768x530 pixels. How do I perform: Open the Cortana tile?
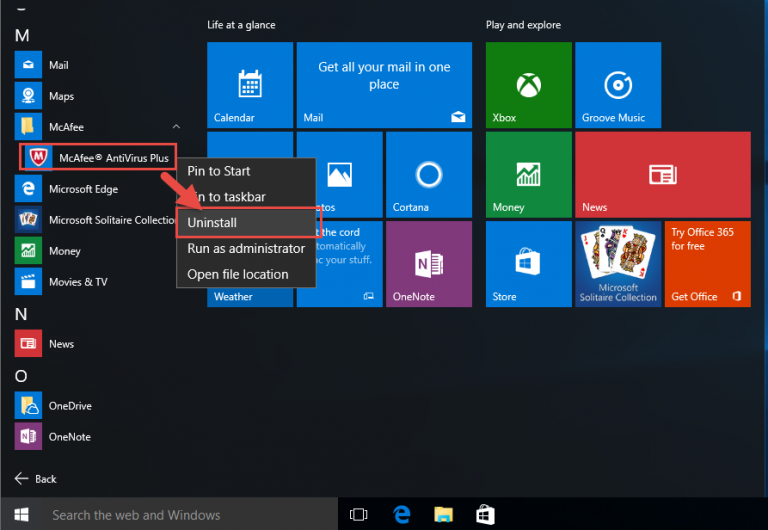coord(429,174)
